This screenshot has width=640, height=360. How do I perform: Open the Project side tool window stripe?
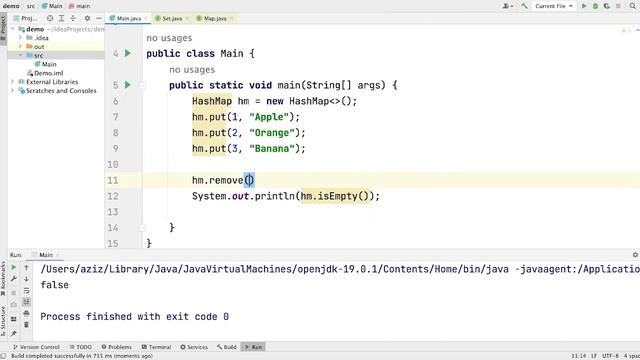click(x=3, y=28)
